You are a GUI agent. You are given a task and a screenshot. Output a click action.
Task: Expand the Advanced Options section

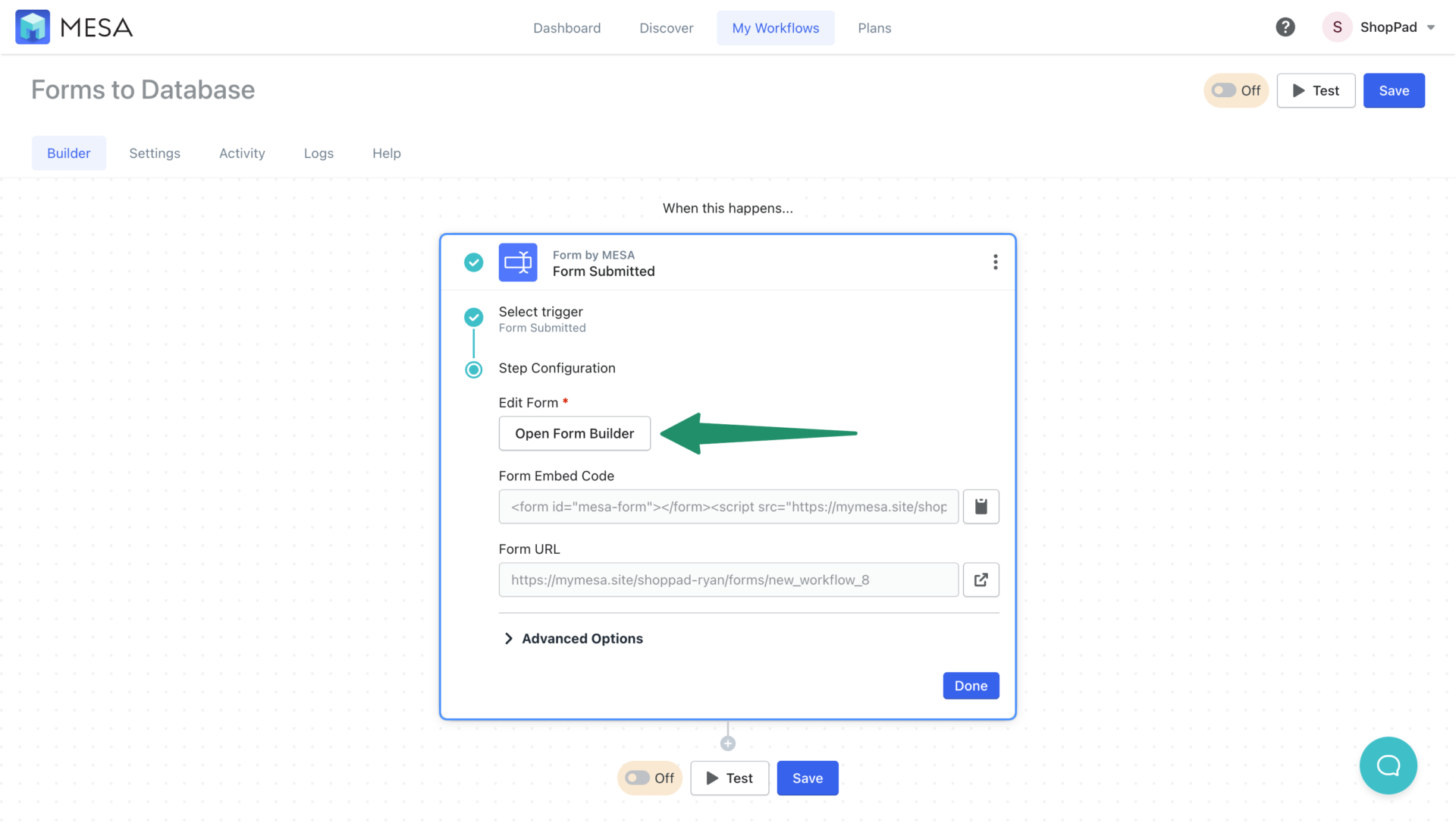(x=581, y=638)
